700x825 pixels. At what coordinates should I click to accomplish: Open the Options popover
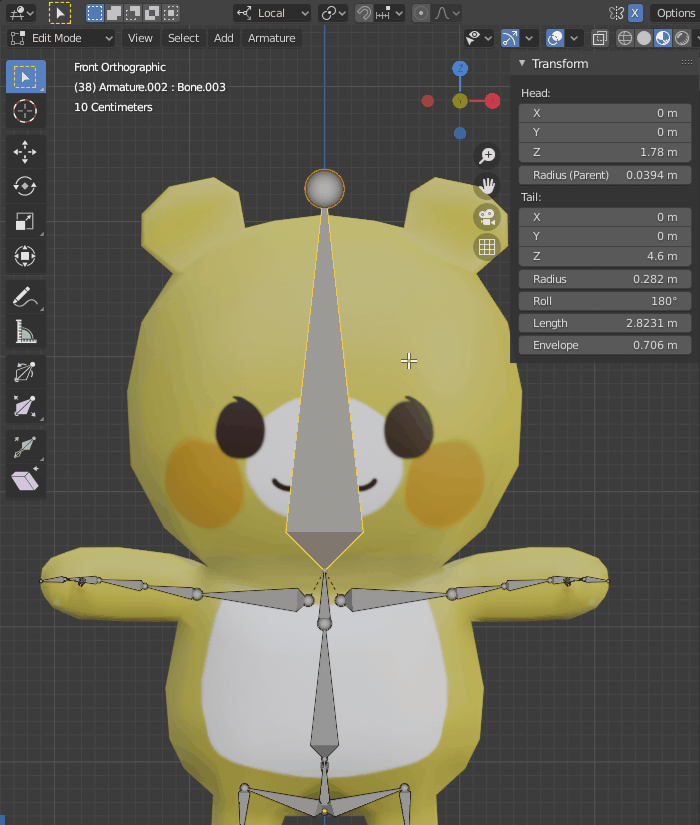click(675, 13)
